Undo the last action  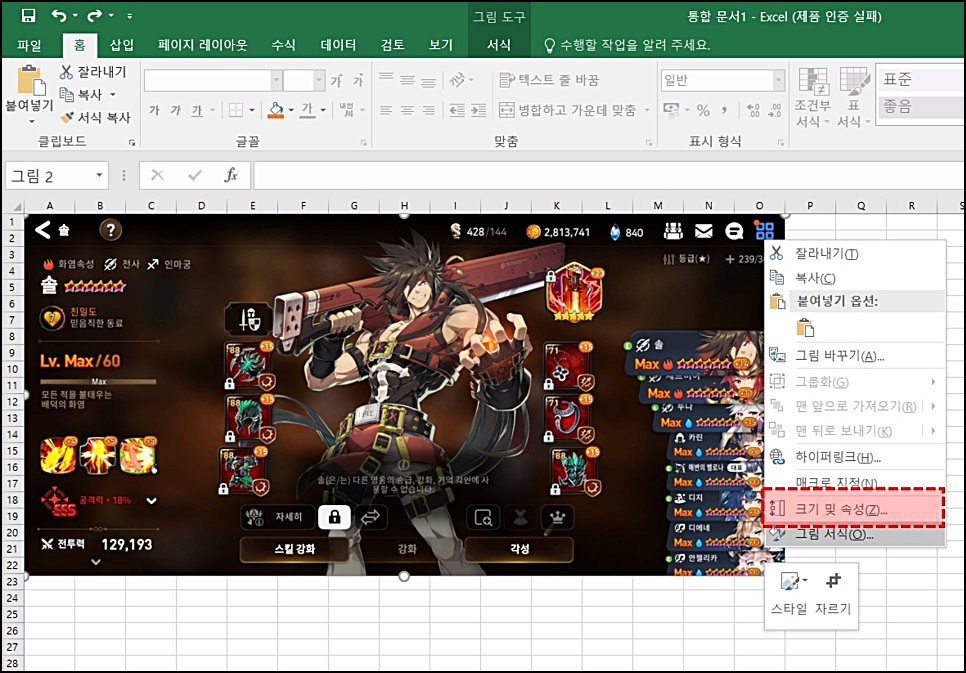tap(59, 15)
